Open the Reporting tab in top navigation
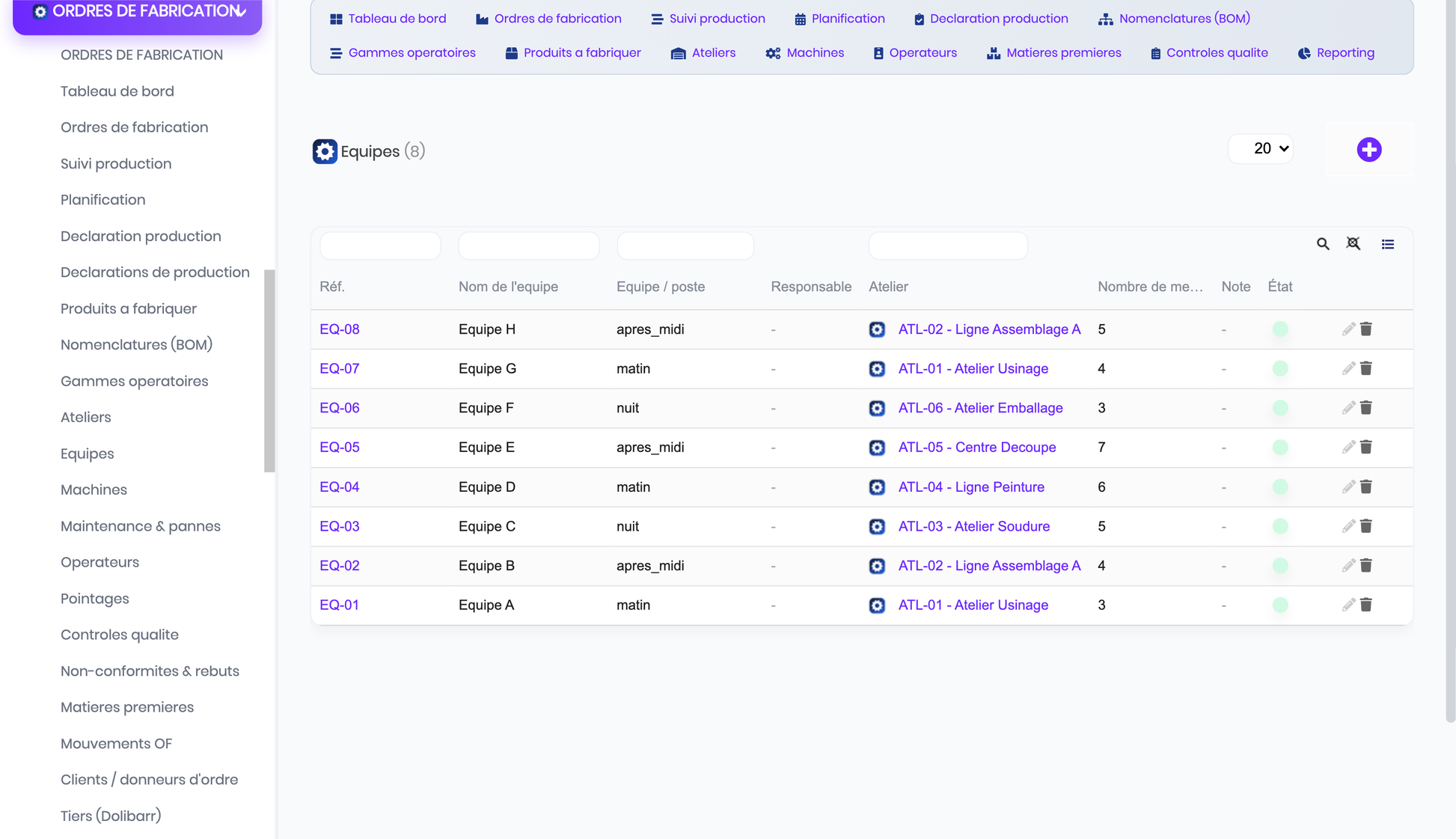Image resolution: width=1456 pixels, height=839 pixels. 1336,53
